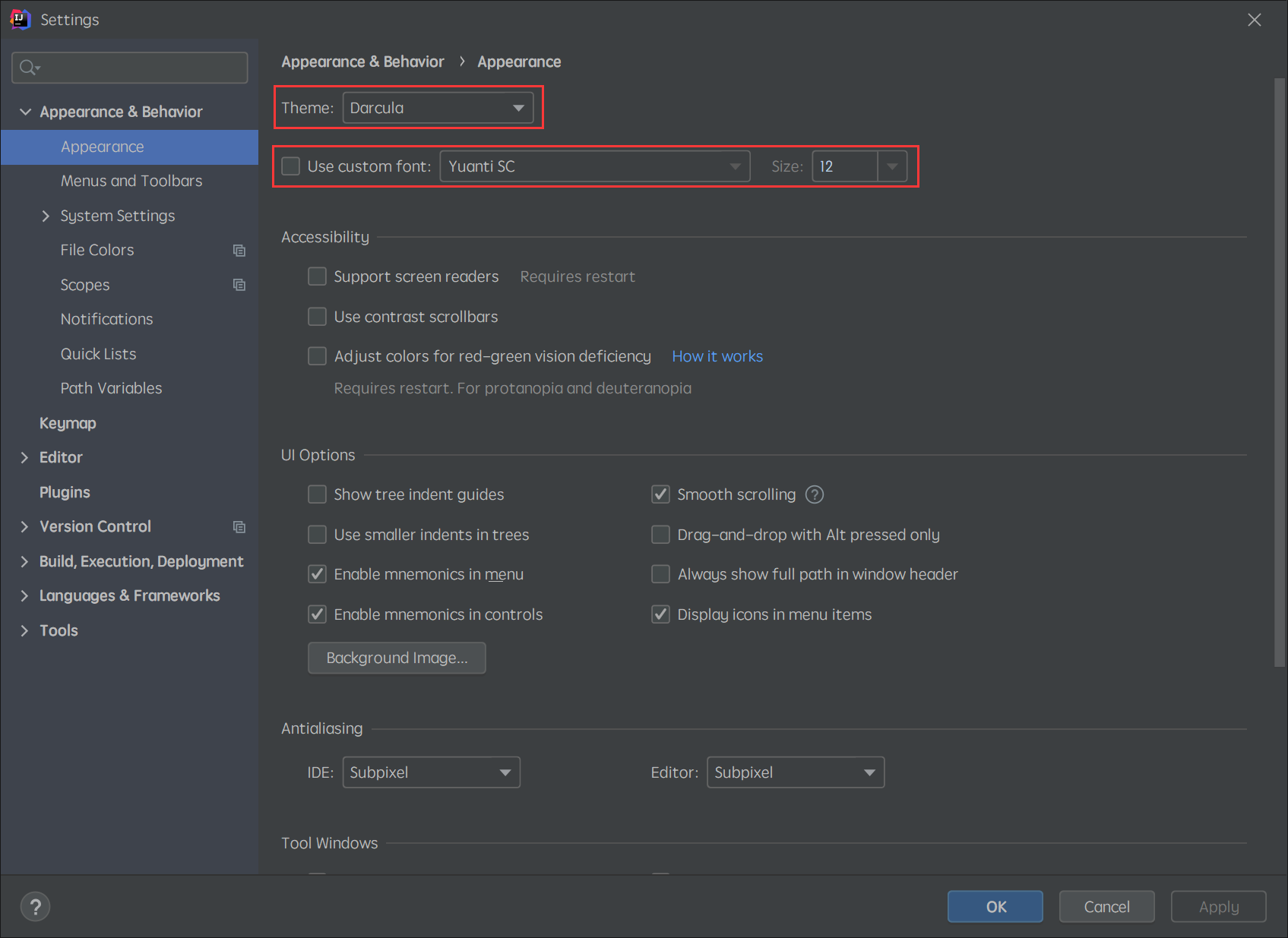The height and width of the screenshot is (938, 1288).
Task: Click the IntelliJ logo in title bar
Action: [20, 19]
